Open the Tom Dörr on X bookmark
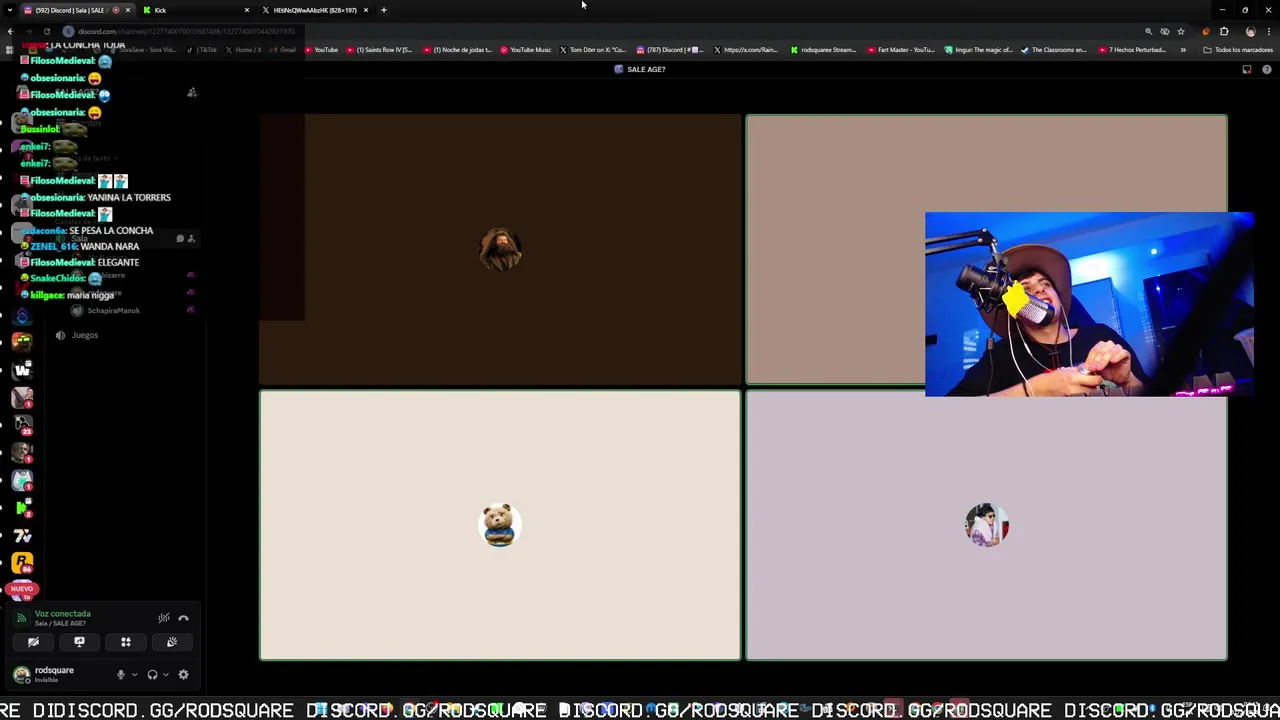This screenshot has height=720, width=1280. [x=593, y=49]
